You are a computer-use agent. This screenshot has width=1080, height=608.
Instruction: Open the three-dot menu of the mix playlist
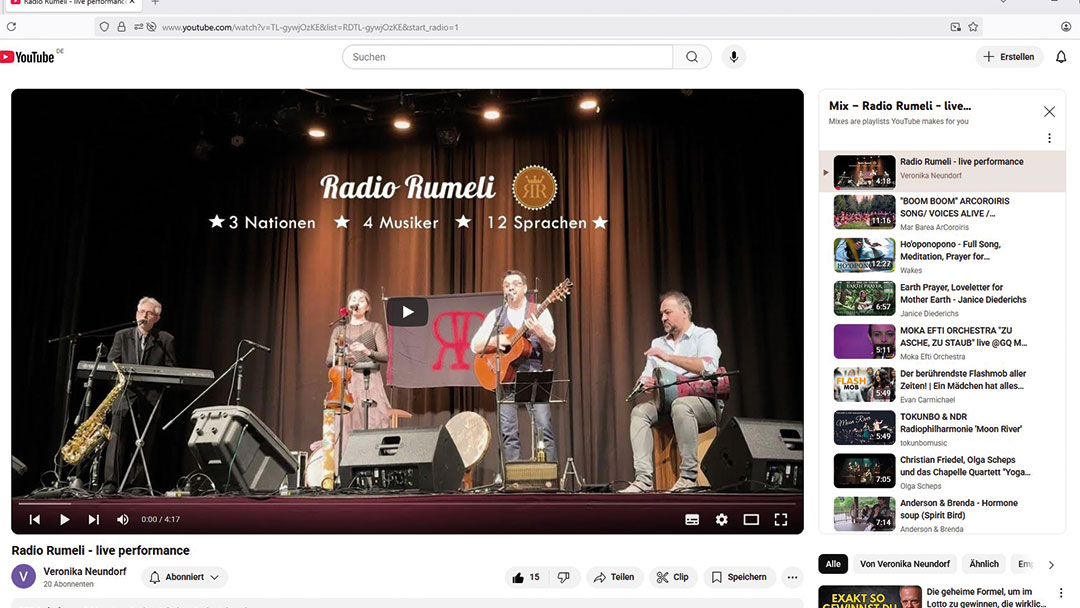pyautogui.click(x=1049, y=138)
